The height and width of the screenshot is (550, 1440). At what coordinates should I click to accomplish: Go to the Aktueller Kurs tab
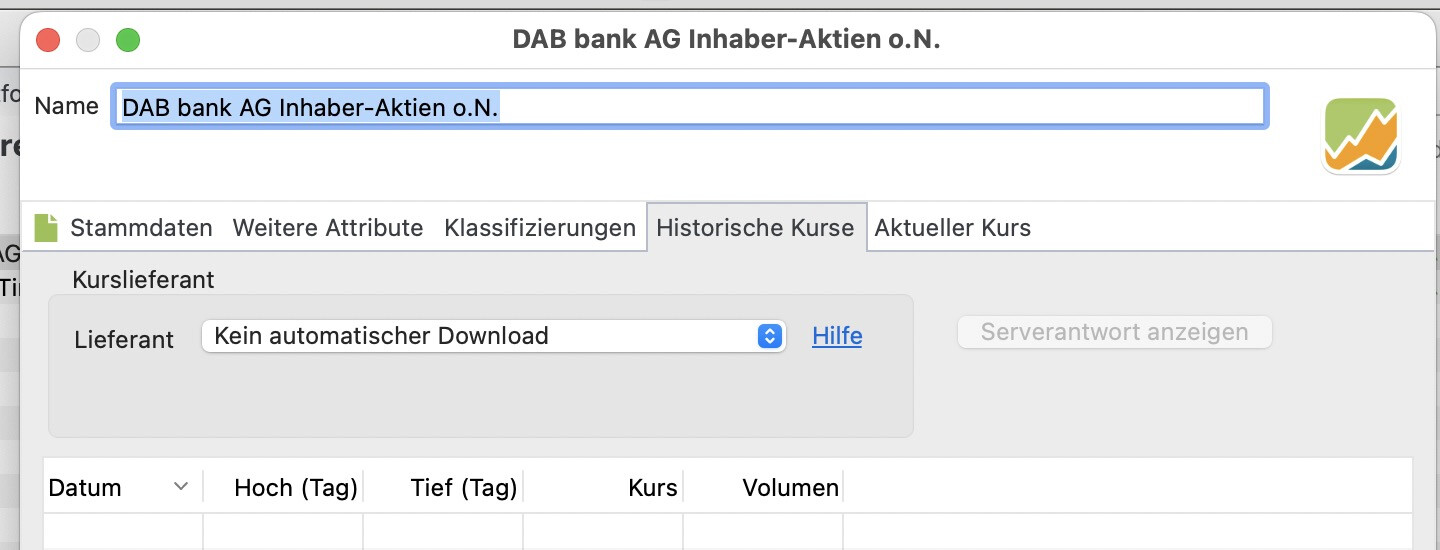[953, 228]
